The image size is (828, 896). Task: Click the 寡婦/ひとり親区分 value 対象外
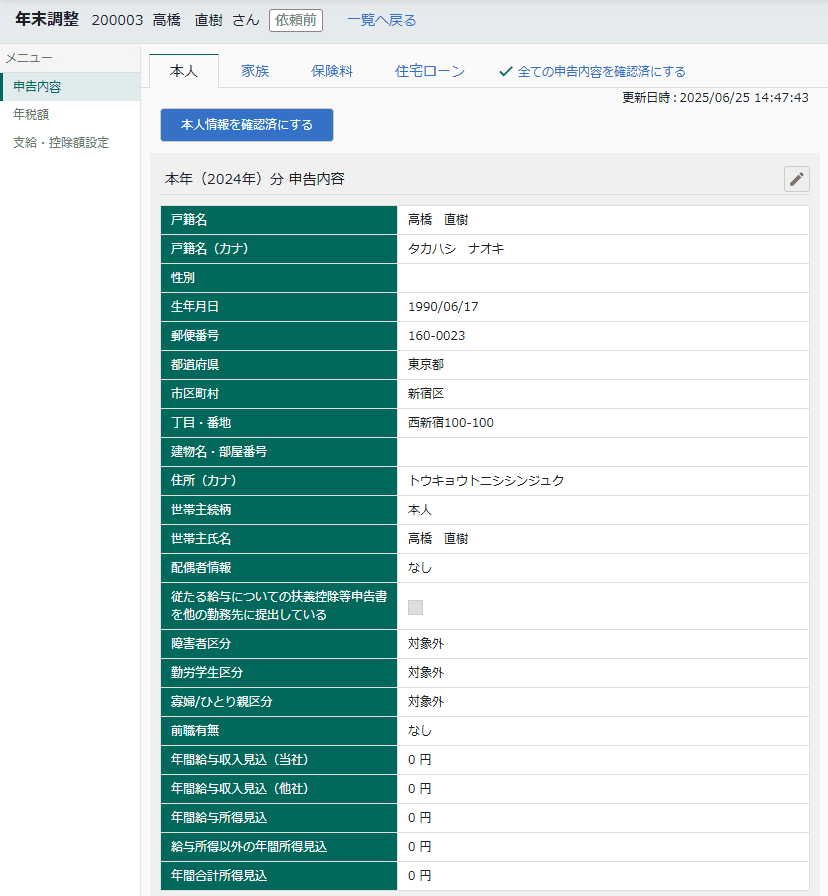pyautogui.click(x=426, y=702)
